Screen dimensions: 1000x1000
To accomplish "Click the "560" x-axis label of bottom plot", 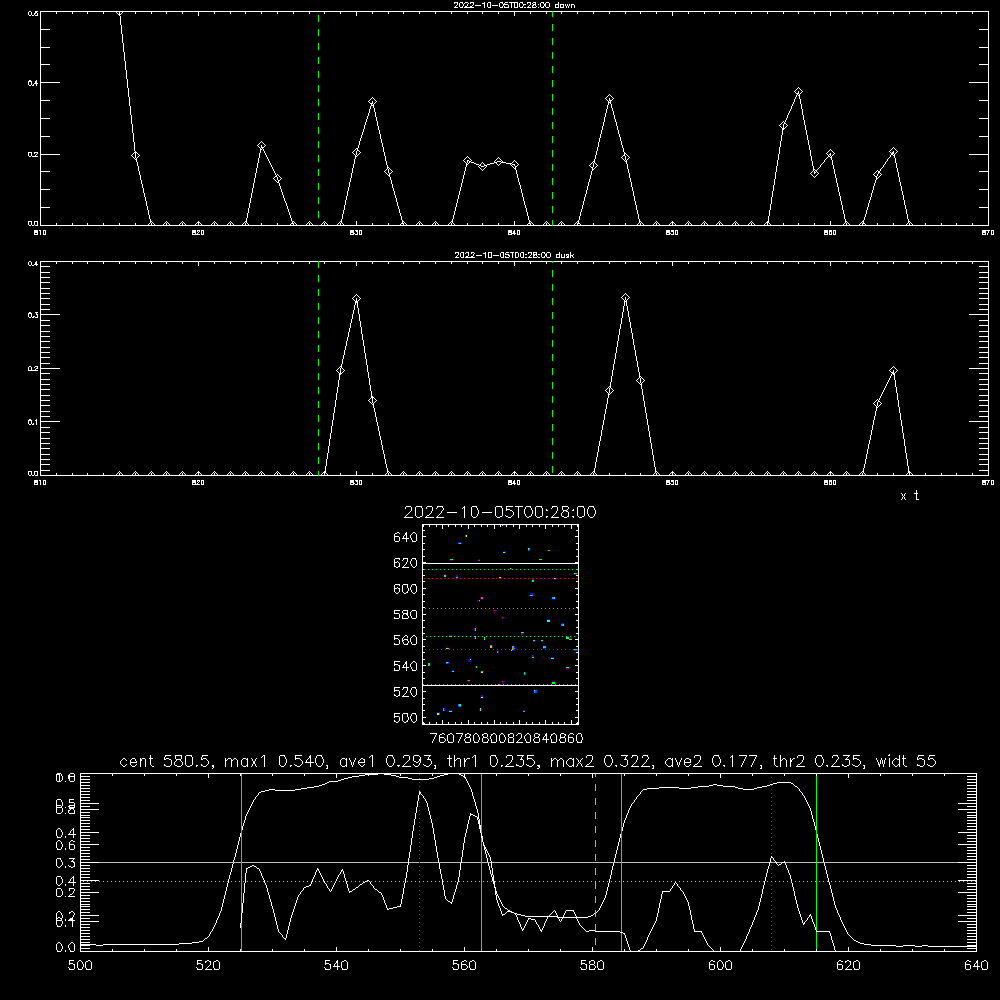I will coord(464,966).
